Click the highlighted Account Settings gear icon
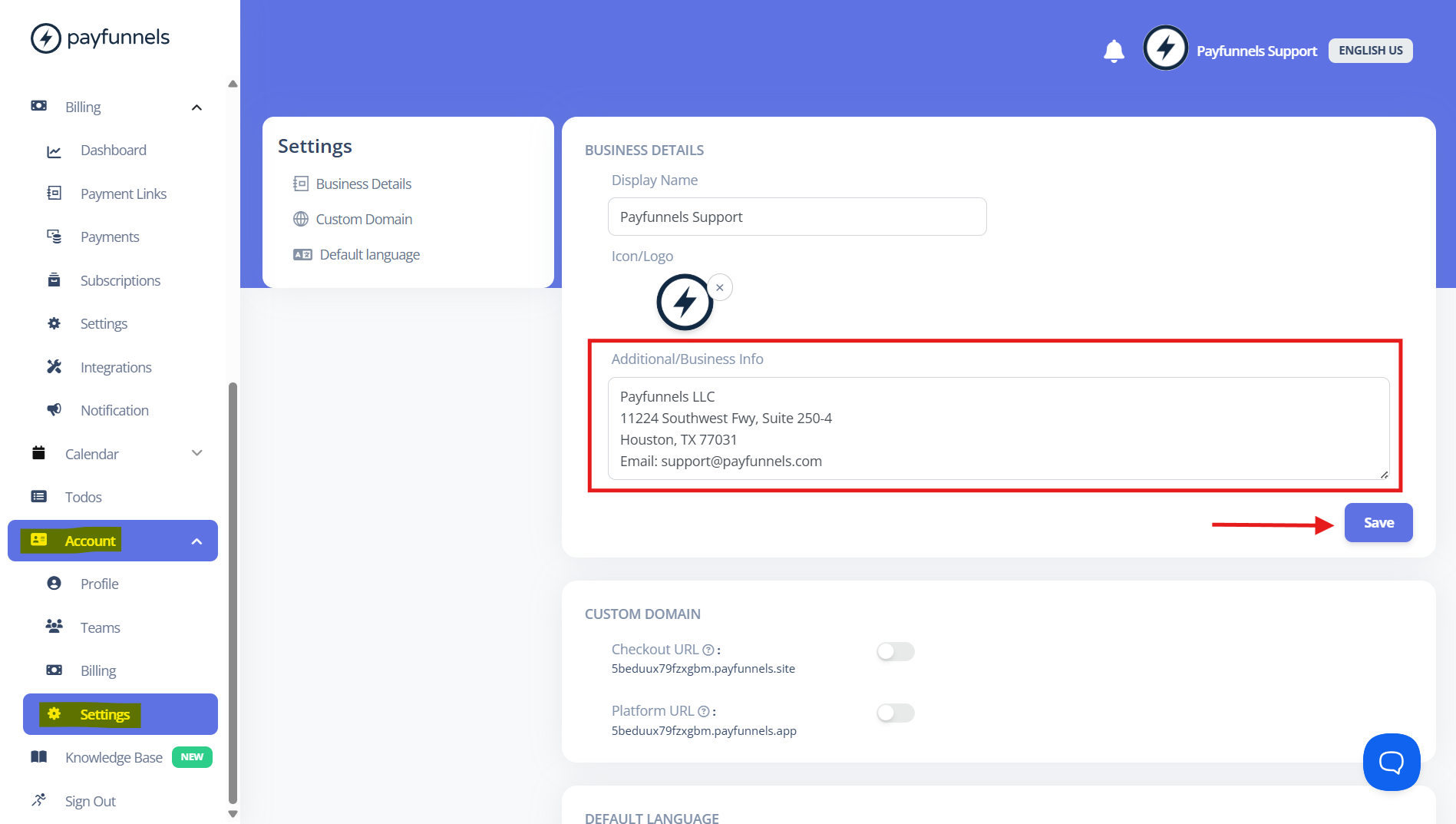This screenshot has height=824, width=1456. (54, 714)
